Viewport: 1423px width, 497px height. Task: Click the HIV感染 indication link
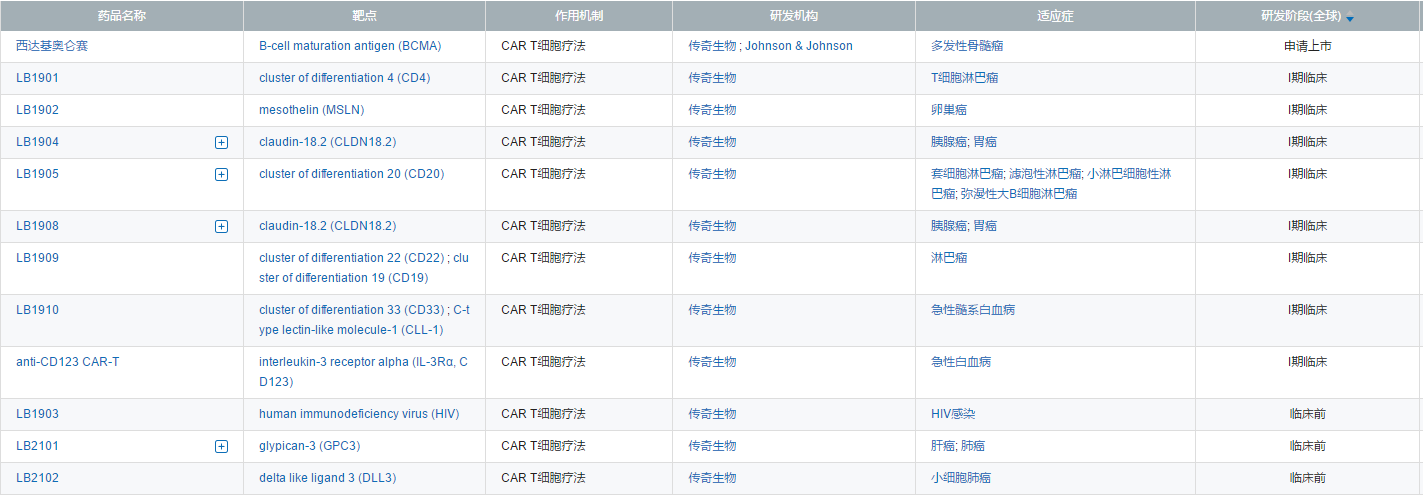tap(953, 414)
